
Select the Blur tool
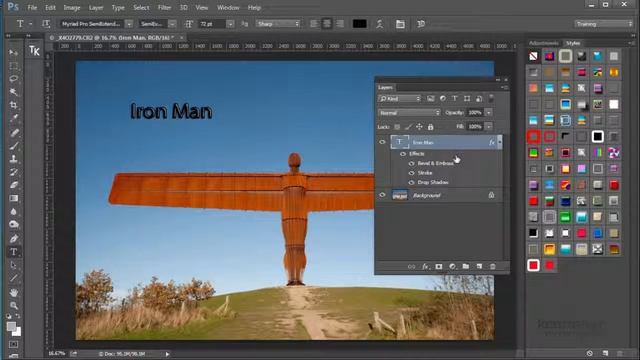click(13, 211)
